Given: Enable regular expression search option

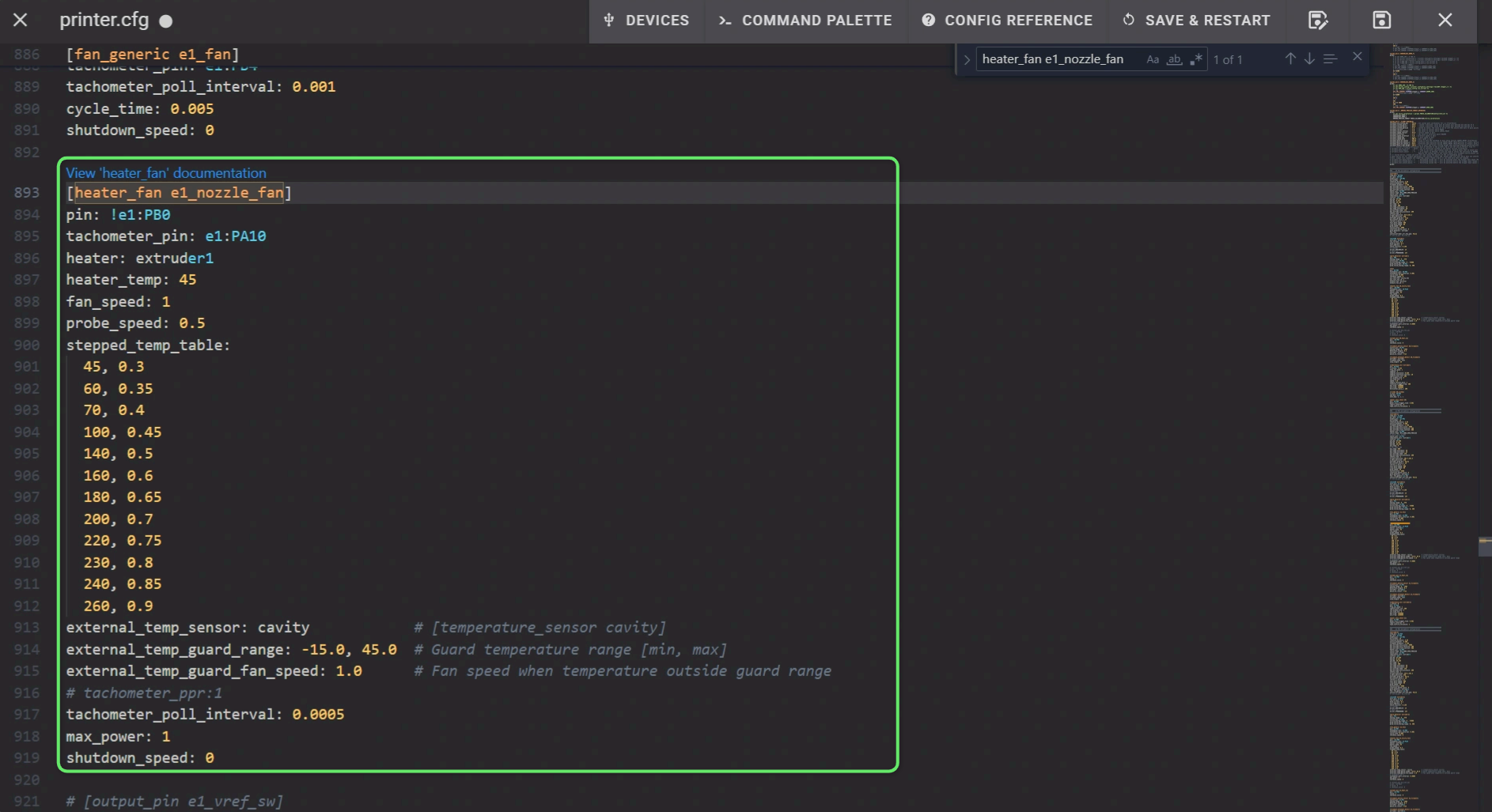Looking at the screenshot, I should [1195, 59].
